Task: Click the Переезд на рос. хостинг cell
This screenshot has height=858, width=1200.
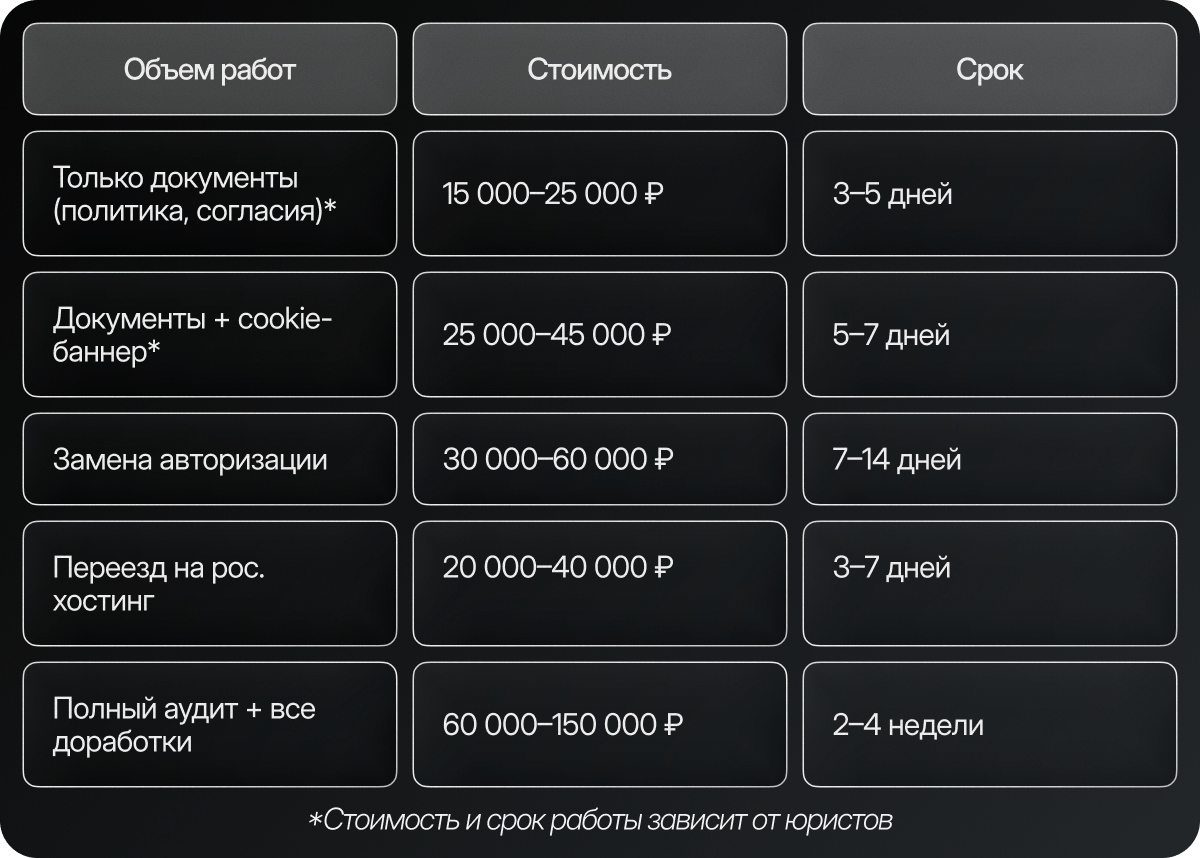Action: [210, 583]
